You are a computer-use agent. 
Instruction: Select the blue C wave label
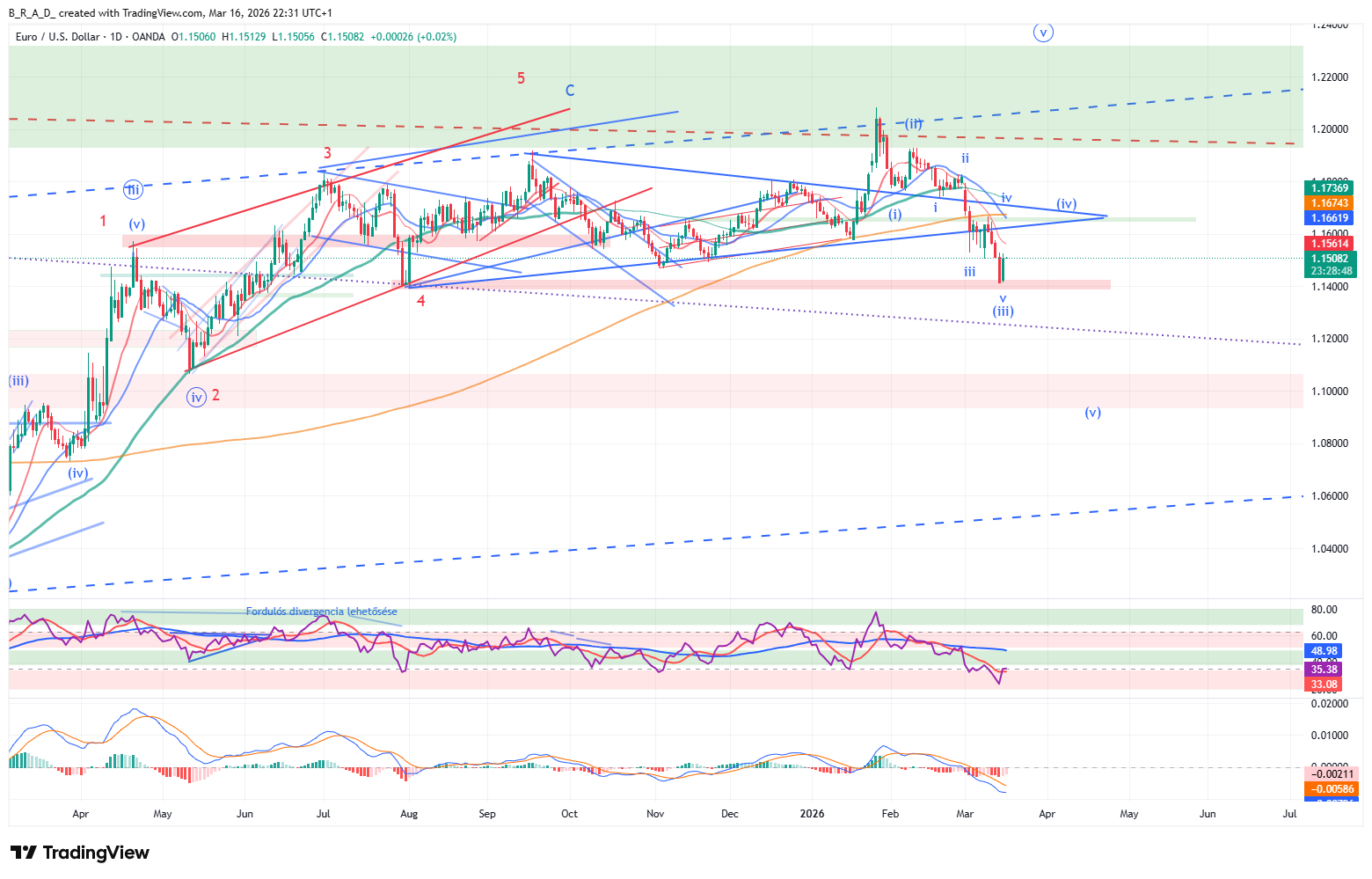[570, 91]
